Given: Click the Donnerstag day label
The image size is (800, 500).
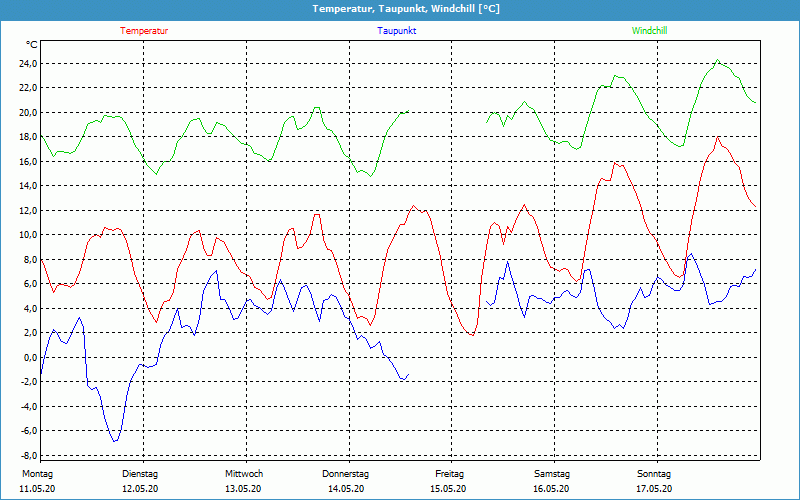Looking at the screenshot, I should (345, 474).
